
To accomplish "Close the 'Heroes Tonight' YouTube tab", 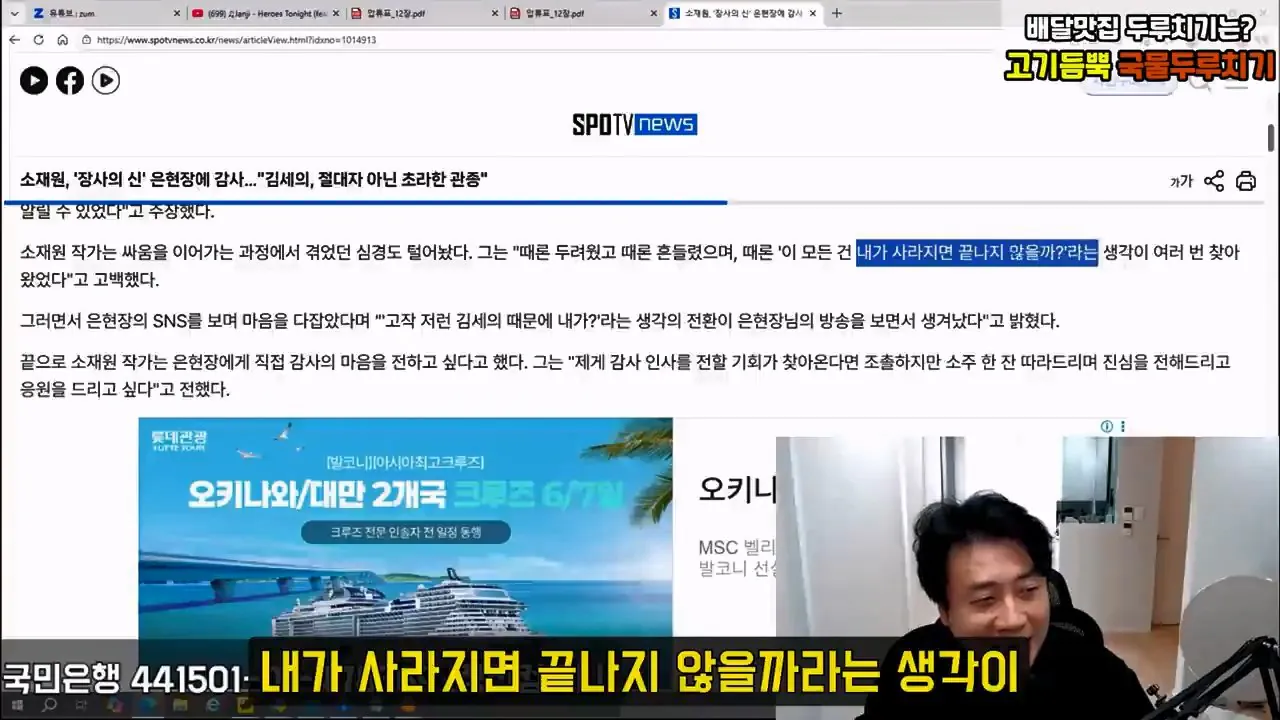I will point(336,13).
